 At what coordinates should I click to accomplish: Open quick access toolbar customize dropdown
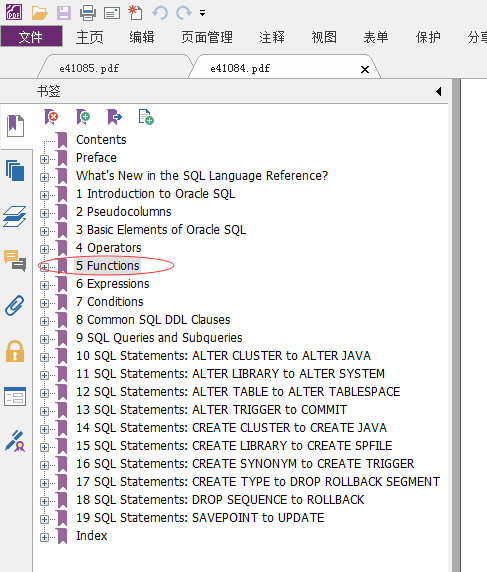coord(202,13)
